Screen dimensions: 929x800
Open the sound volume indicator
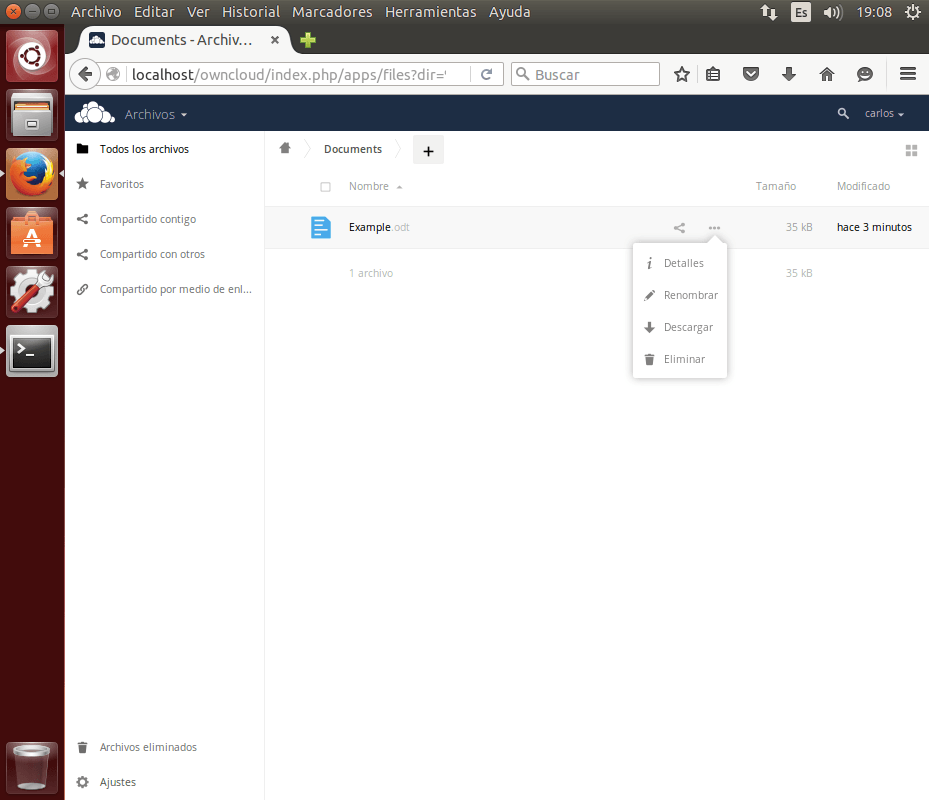click(x=832, y=12)
